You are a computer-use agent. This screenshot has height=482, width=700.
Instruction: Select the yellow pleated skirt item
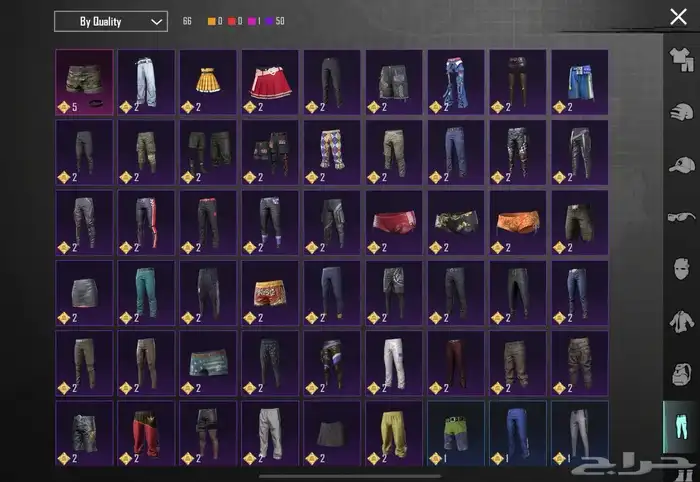[x=208, y=82]
